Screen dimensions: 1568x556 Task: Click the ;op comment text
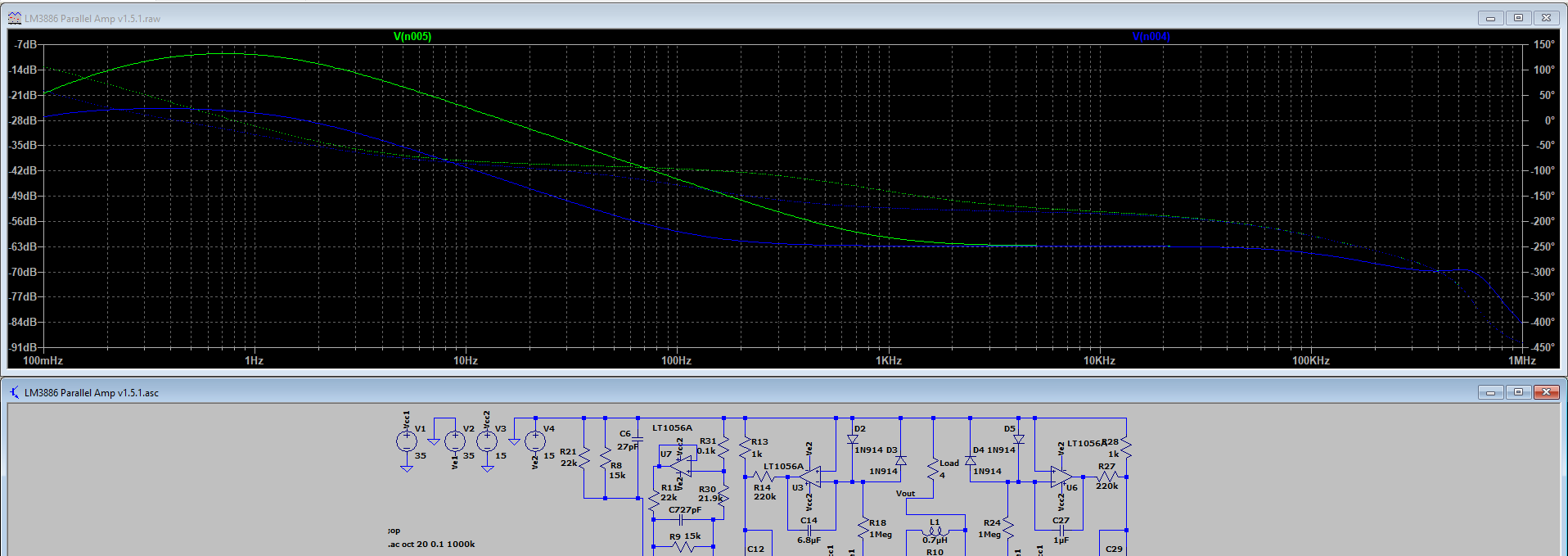tap(394, 531)
